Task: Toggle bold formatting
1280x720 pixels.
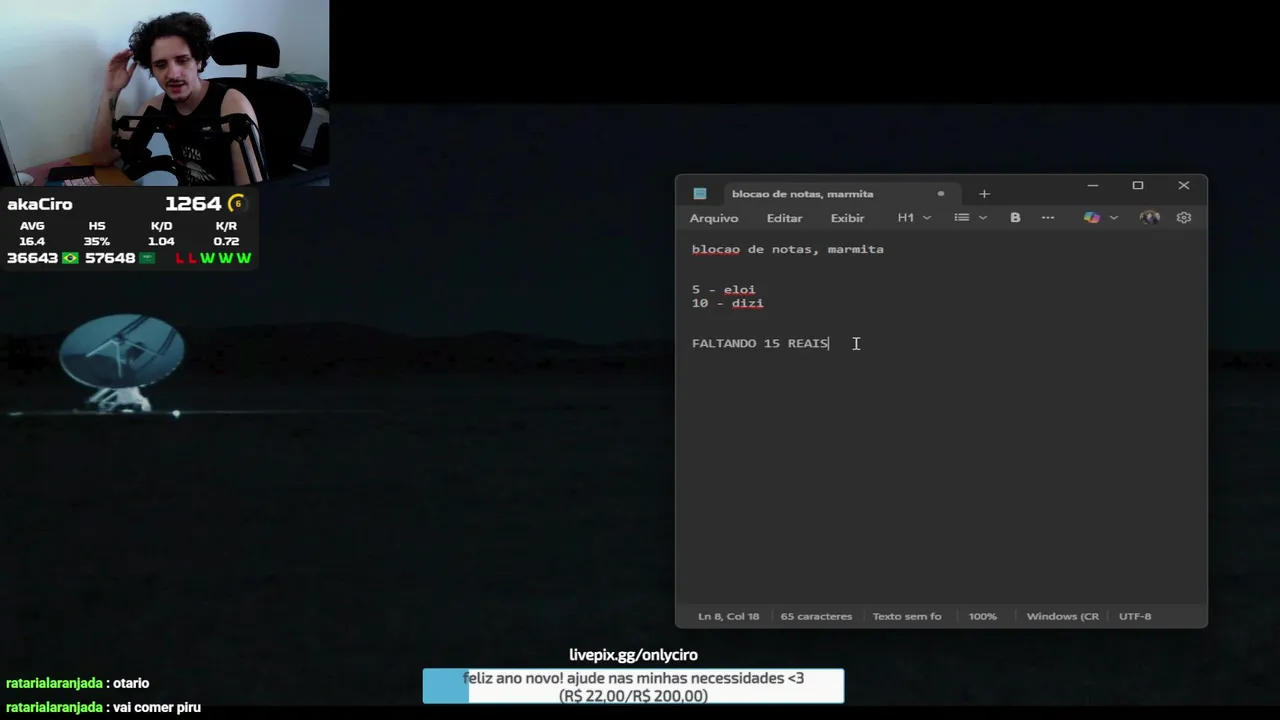Action: pyautogui.click(x=1015, y=218)
